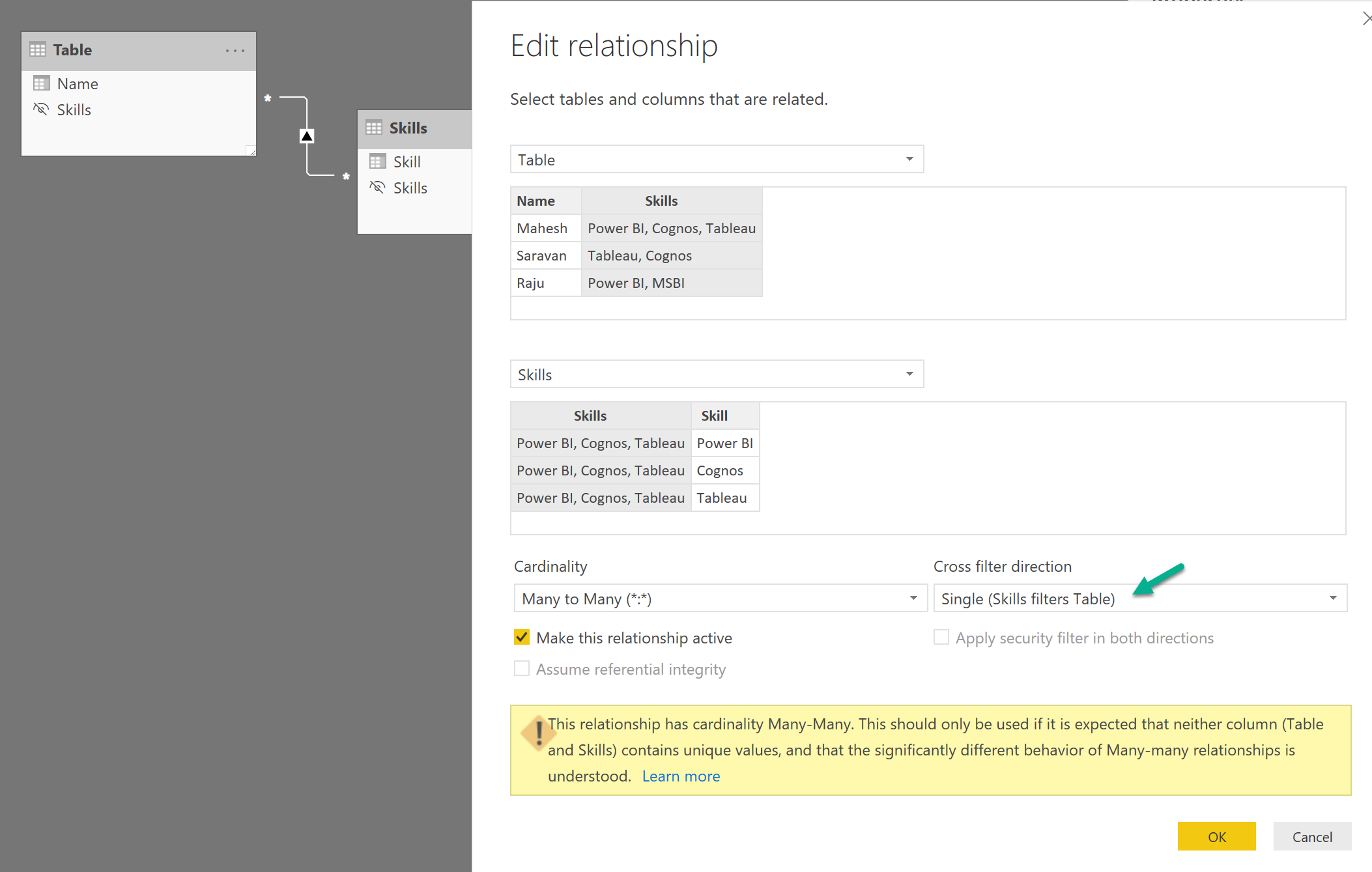Image resolution: width=1372 pixels, height=872 pixels.
Task: Open the Learn more link
Action: (681, 776)
